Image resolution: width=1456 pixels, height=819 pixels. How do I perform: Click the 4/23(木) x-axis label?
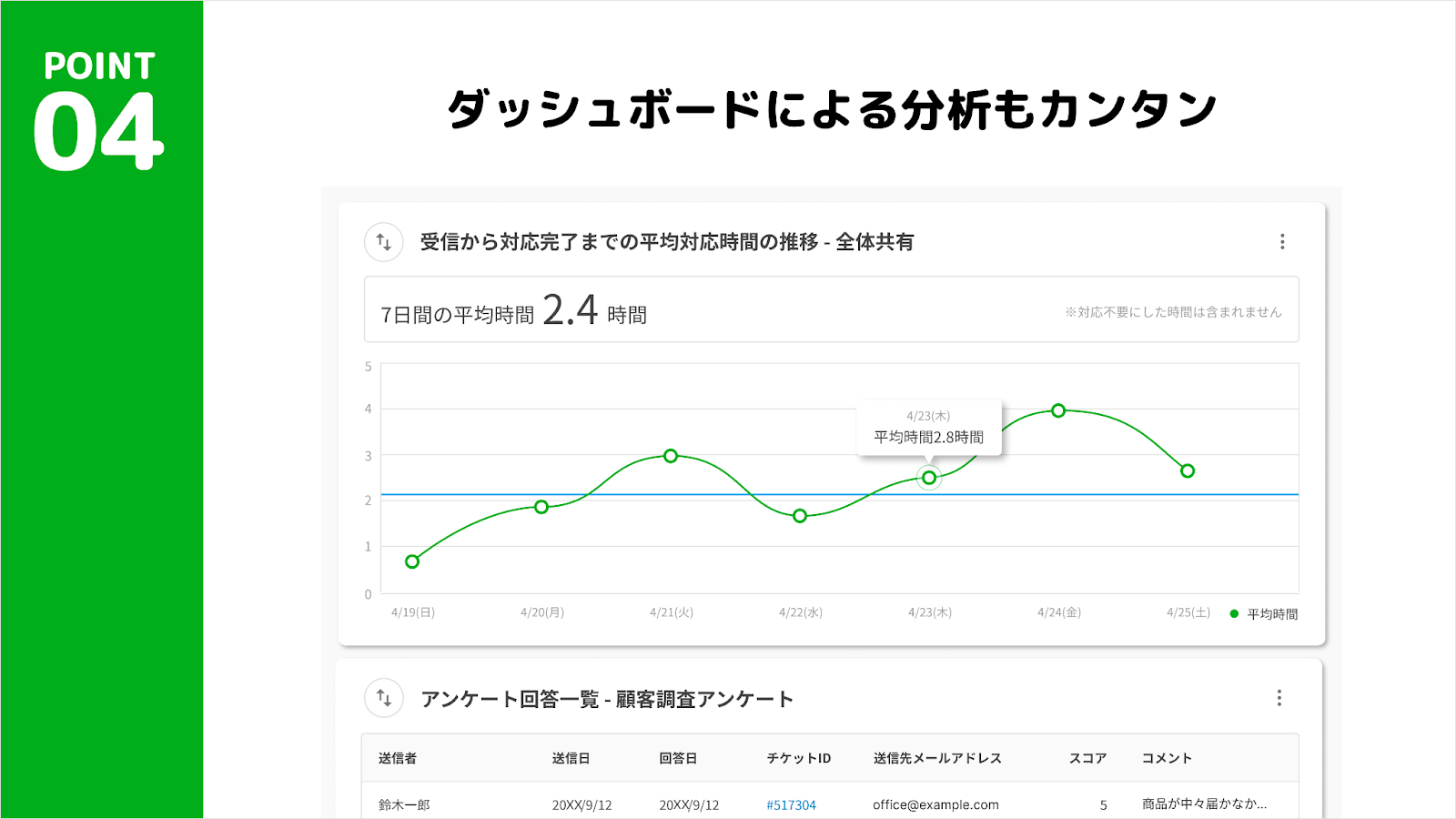coord(930,612)
